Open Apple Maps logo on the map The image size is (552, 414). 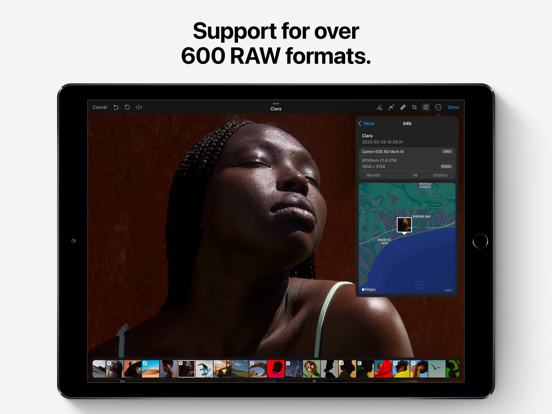369,289
